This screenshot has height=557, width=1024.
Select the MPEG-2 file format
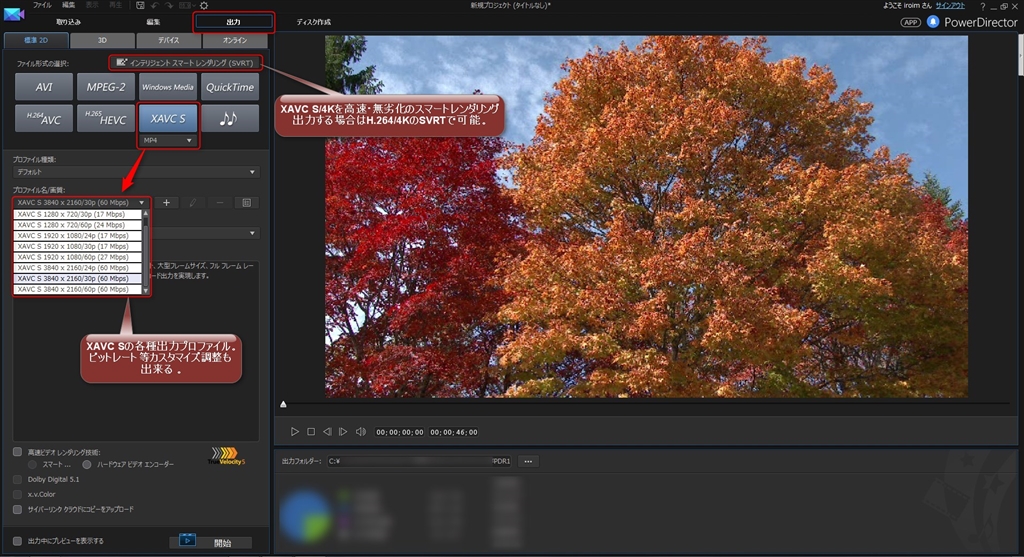106,87
